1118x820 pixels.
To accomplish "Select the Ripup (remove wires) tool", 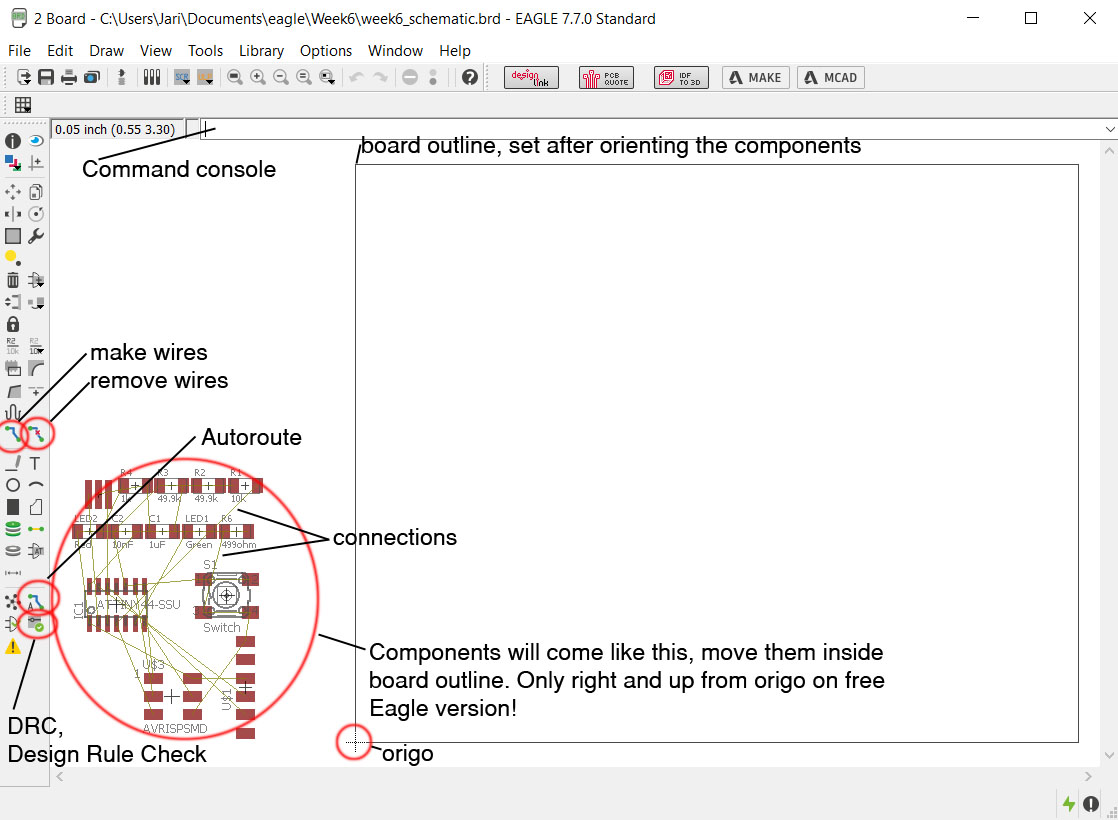I will tap(36, 433).
